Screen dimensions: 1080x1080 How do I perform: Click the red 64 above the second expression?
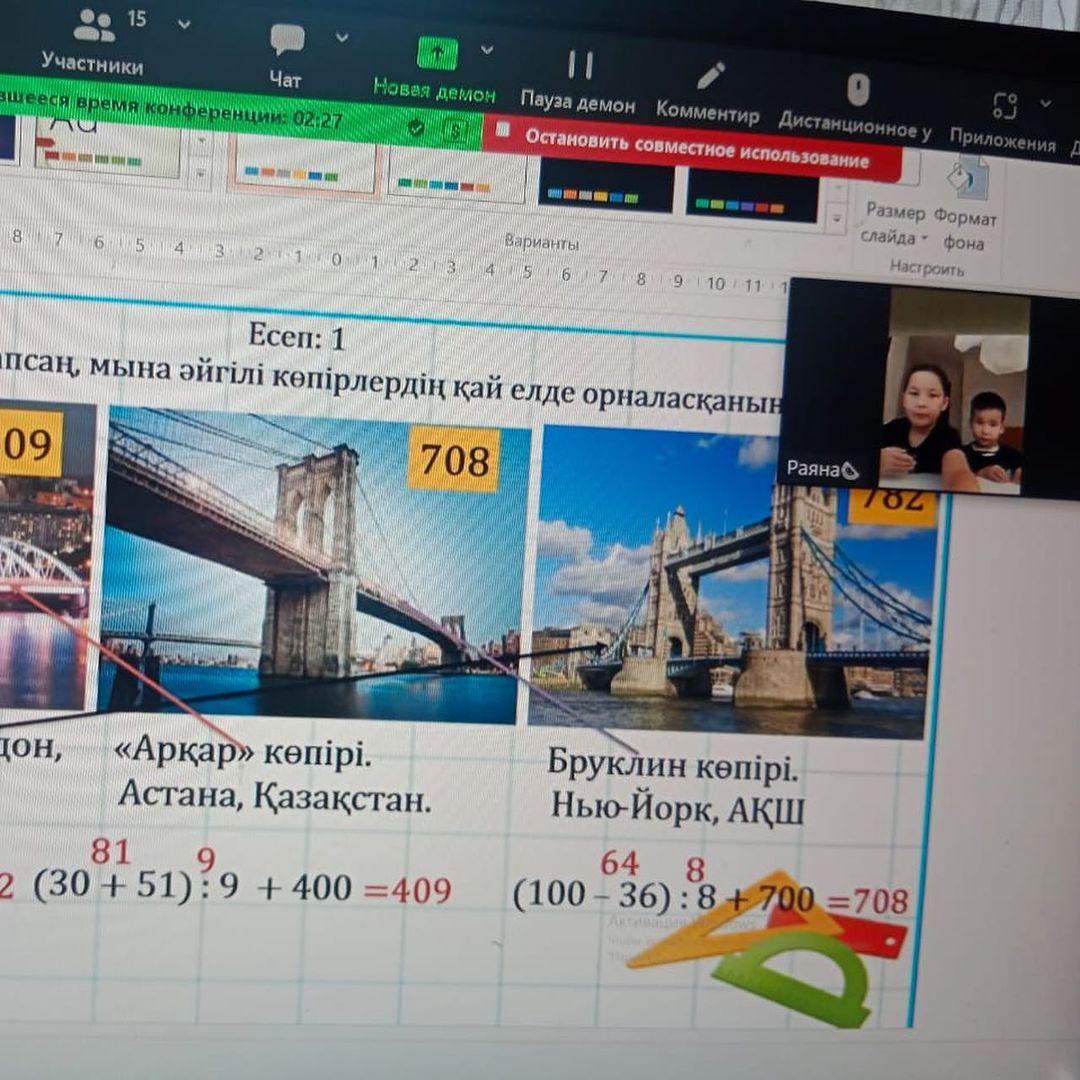click(620, 862)
